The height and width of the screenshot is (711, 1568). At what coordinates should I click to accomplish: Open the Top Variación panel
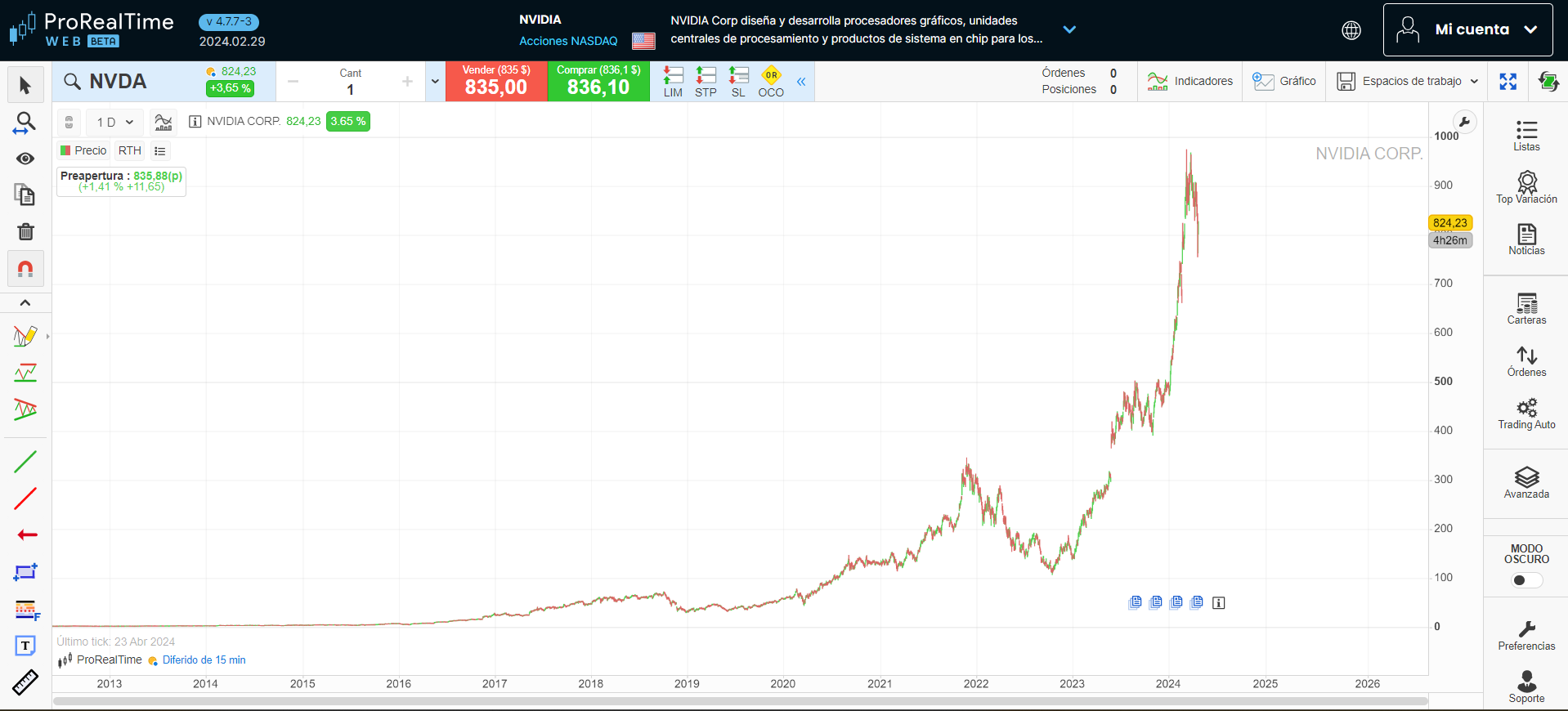[1525, 187]
